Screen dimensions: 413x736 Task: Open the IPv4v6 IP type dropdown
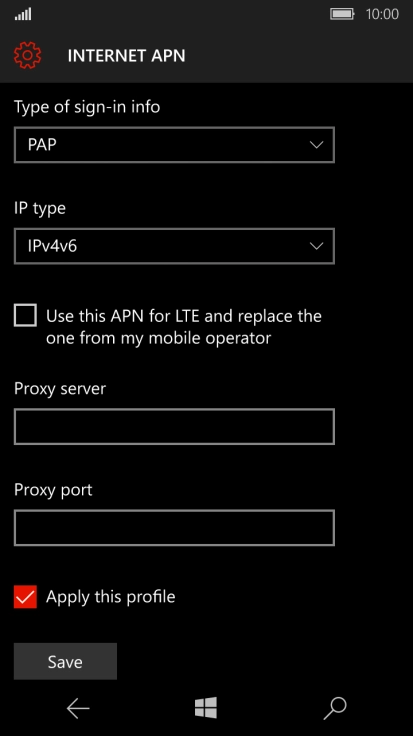pos(174,246)
